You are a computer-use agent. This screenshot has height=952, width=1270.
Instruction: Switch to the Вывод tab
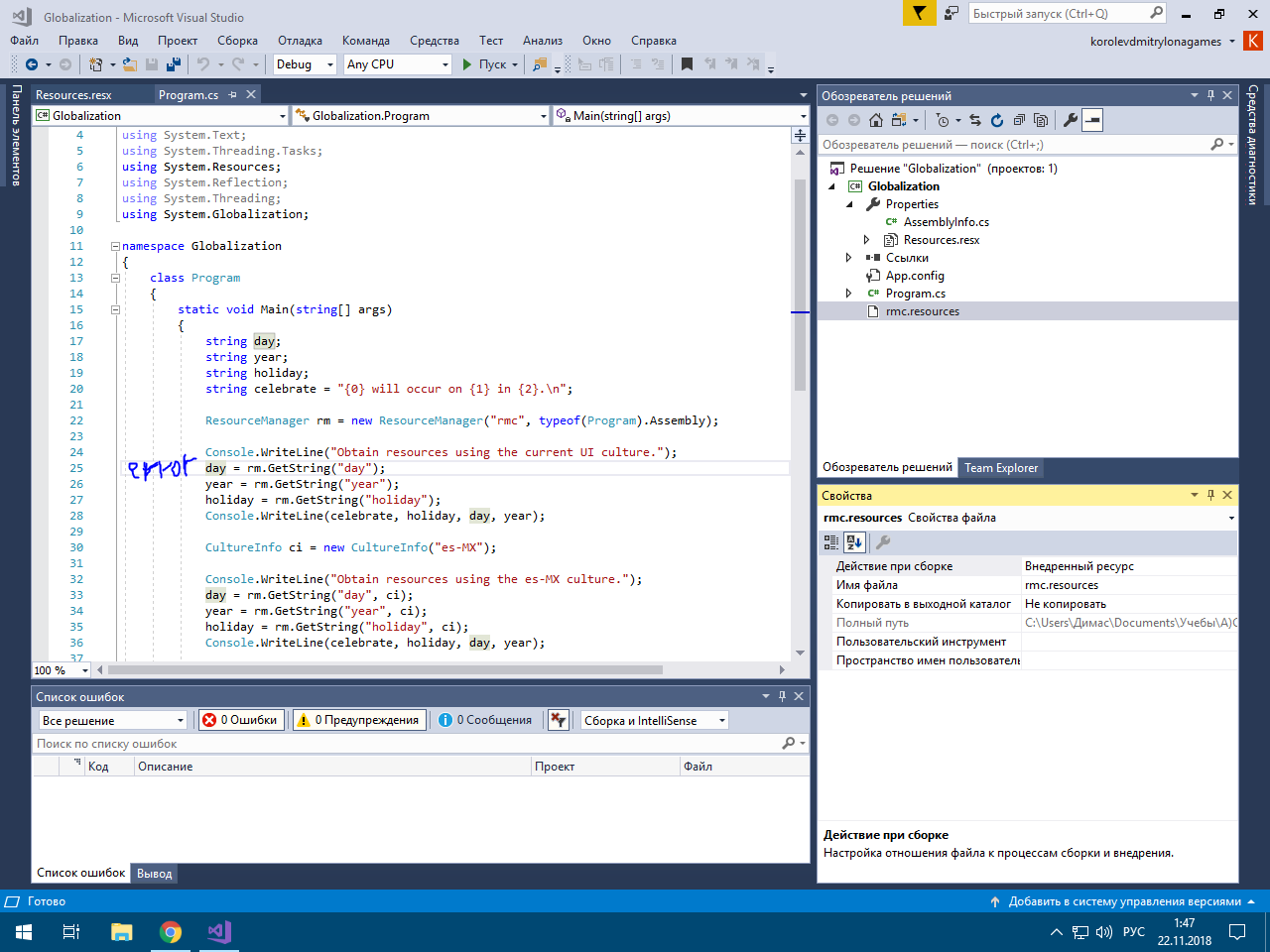click(155, 874)
